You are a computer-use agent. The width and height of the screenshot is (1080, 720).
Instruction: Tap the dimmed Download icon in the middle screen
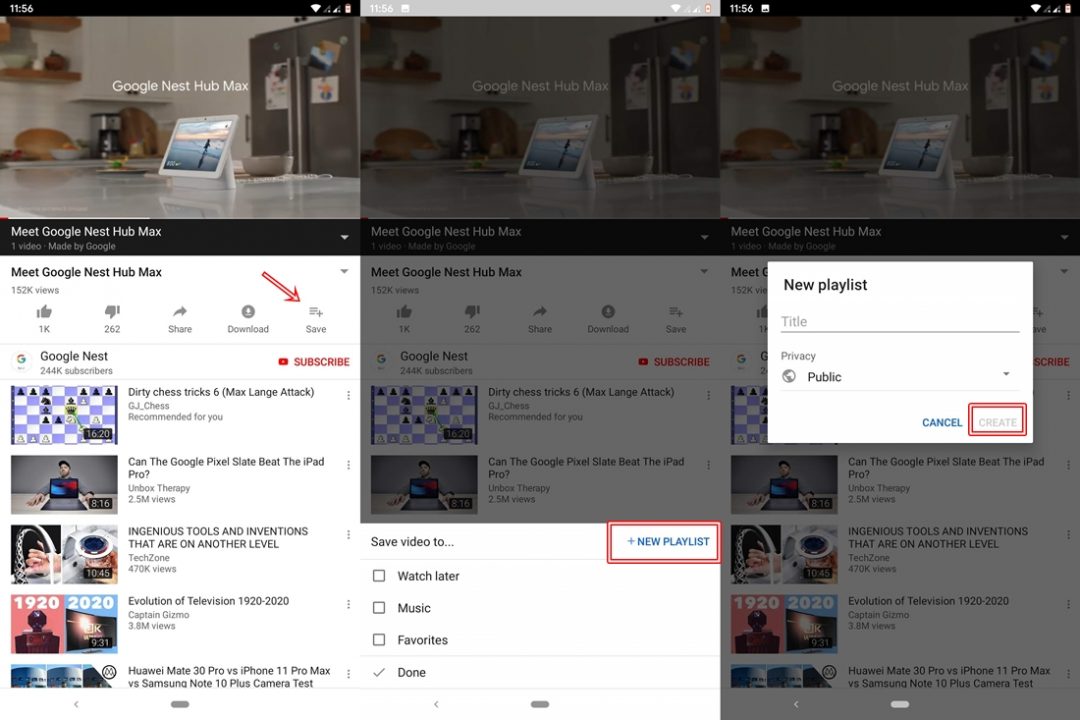pyautogui.click(x=608, y=311)
